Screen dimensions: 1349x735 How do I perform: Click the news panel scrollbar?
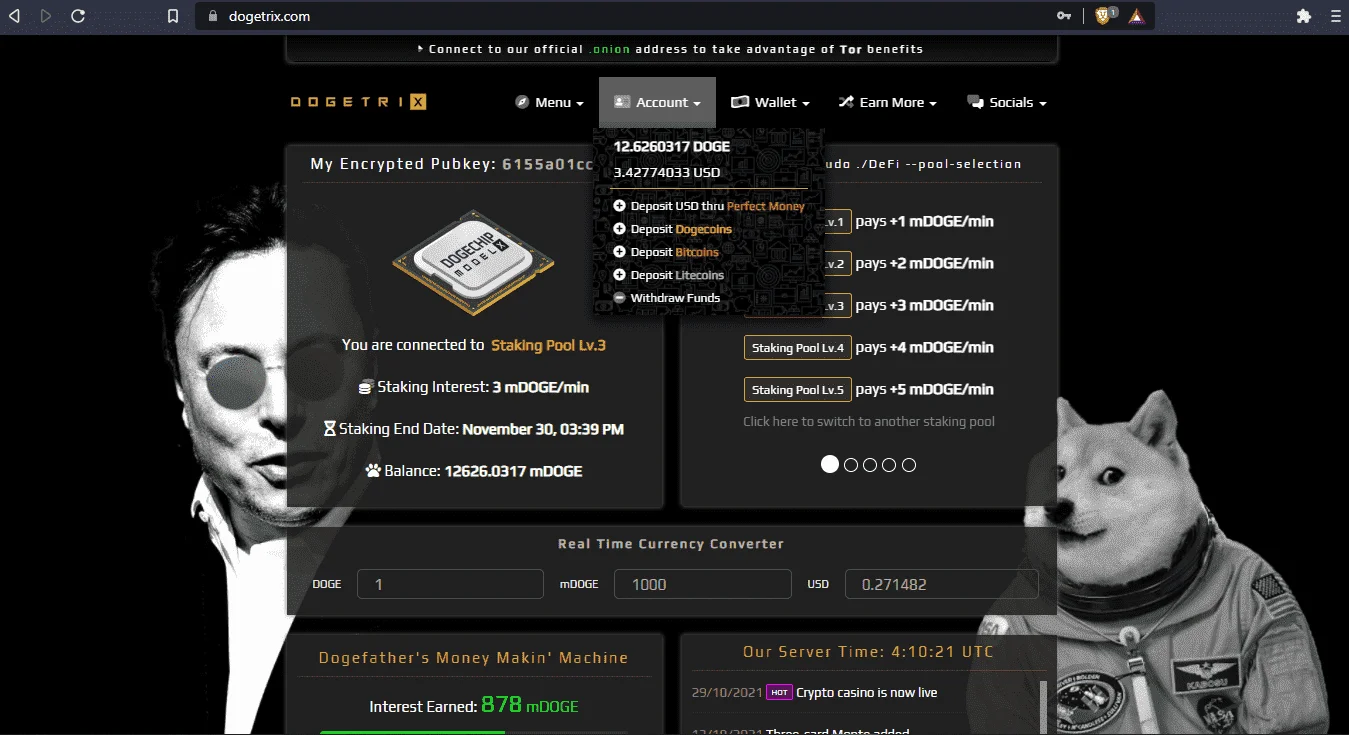(x=1041, y=708)
